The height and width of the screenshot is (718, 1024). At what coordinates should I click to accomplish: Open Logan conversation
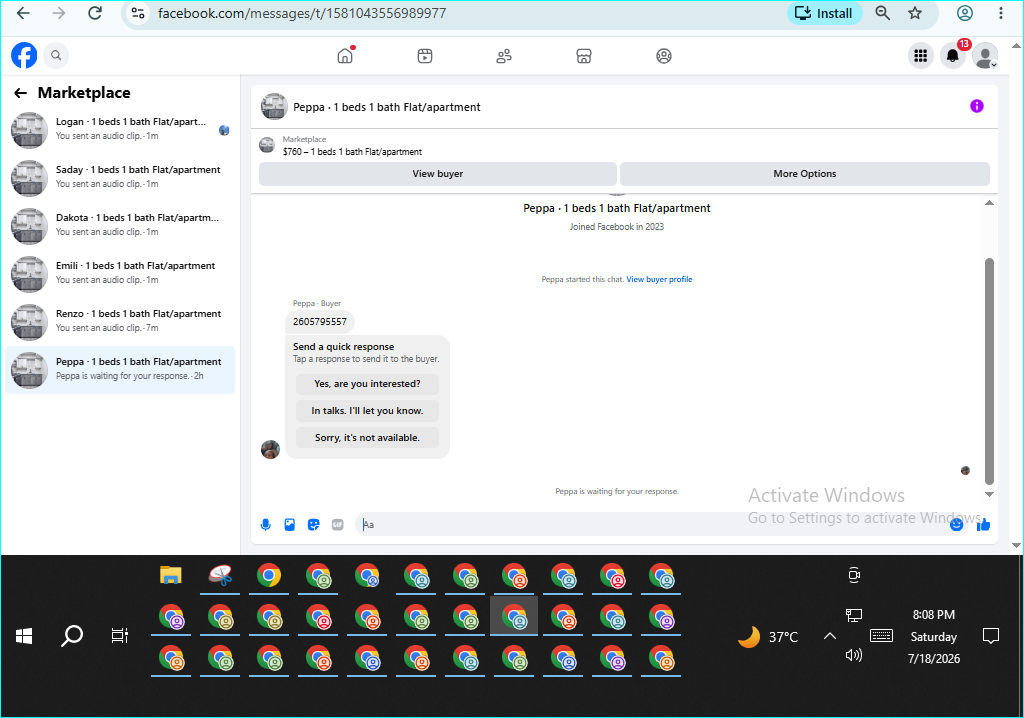pos(120,129)
